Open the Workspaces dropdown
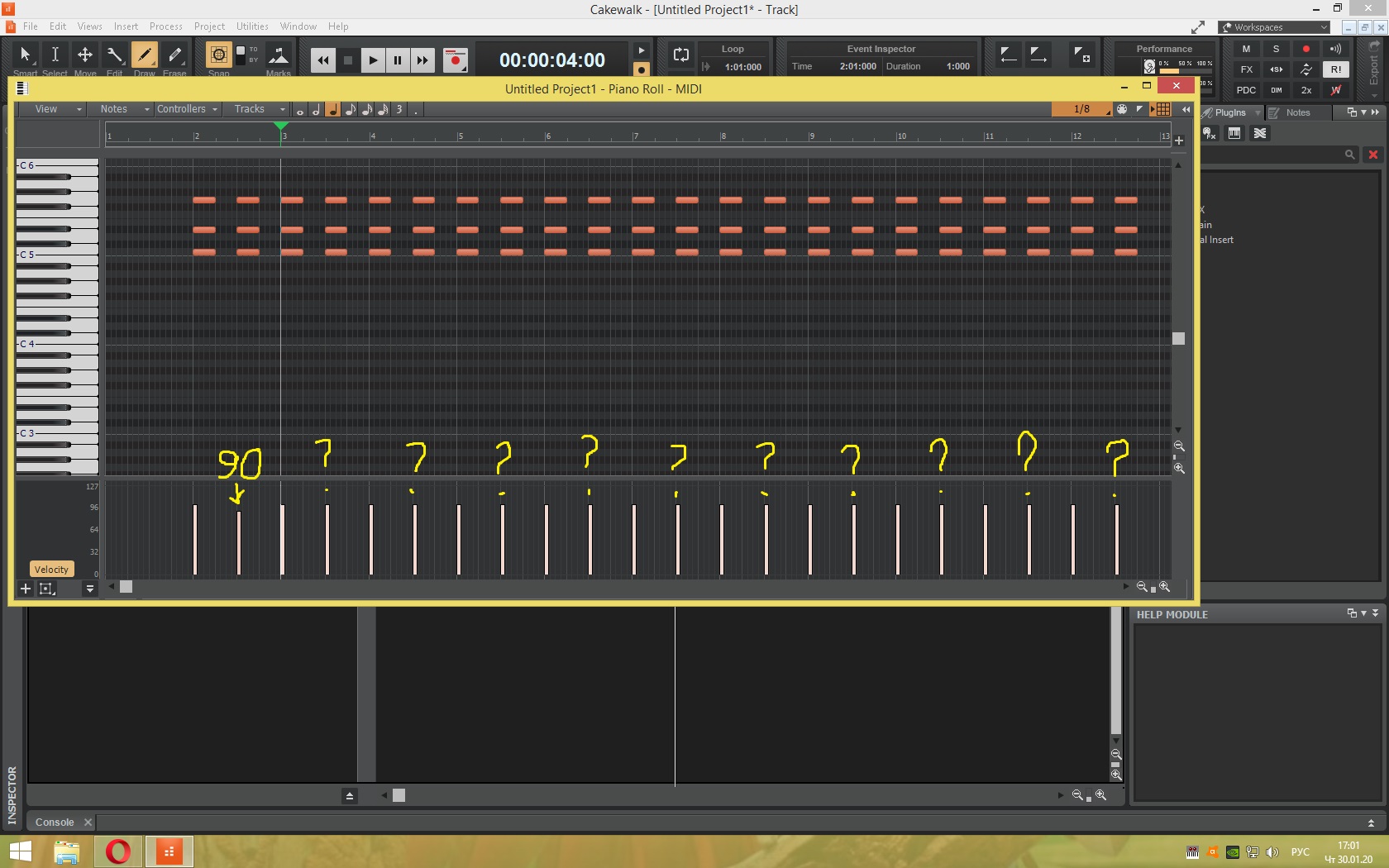1389x868 pixels. coord(1274,27)
